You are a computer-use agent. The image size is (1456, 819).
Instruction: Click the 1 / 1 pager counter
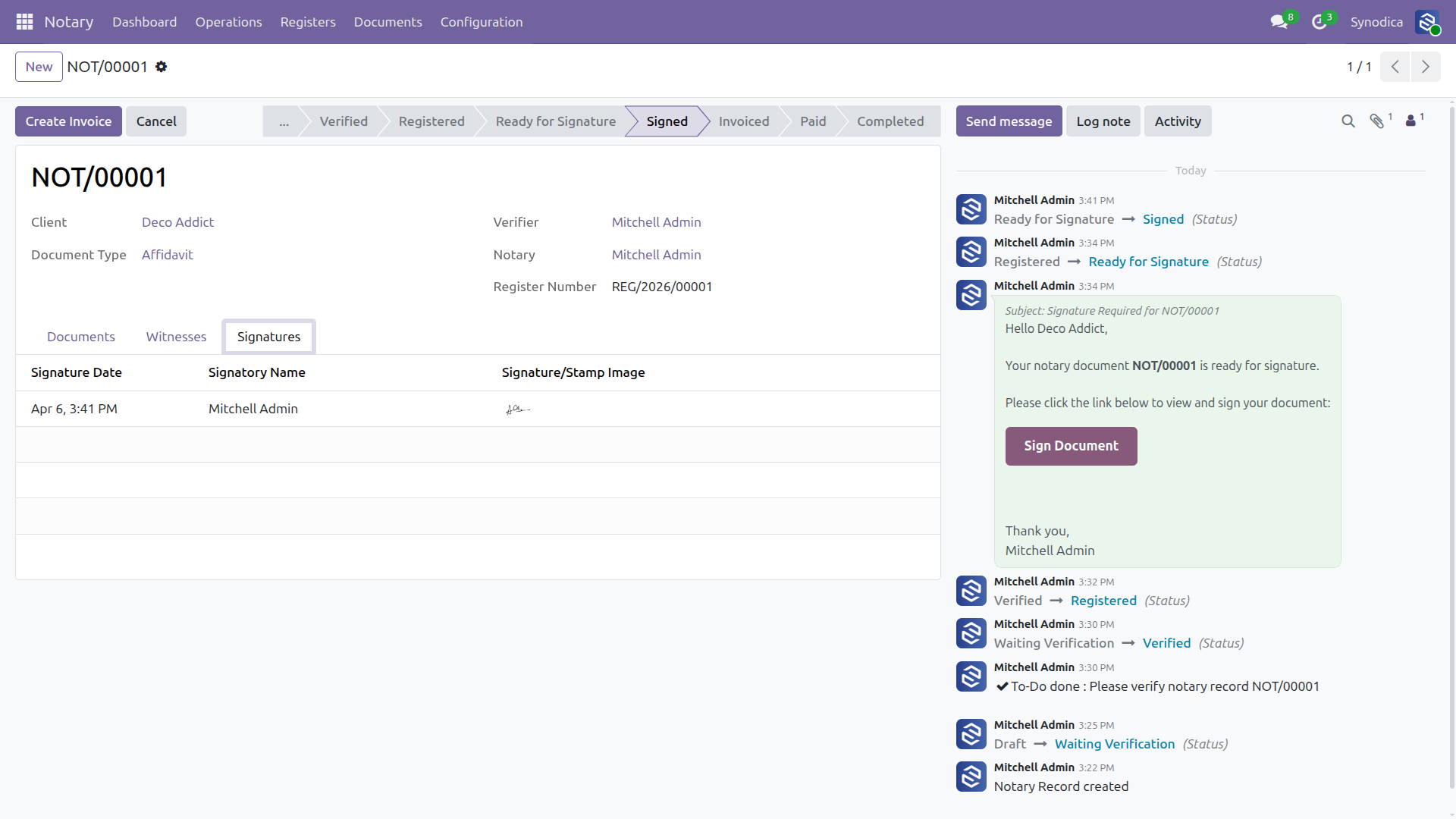1359,67
